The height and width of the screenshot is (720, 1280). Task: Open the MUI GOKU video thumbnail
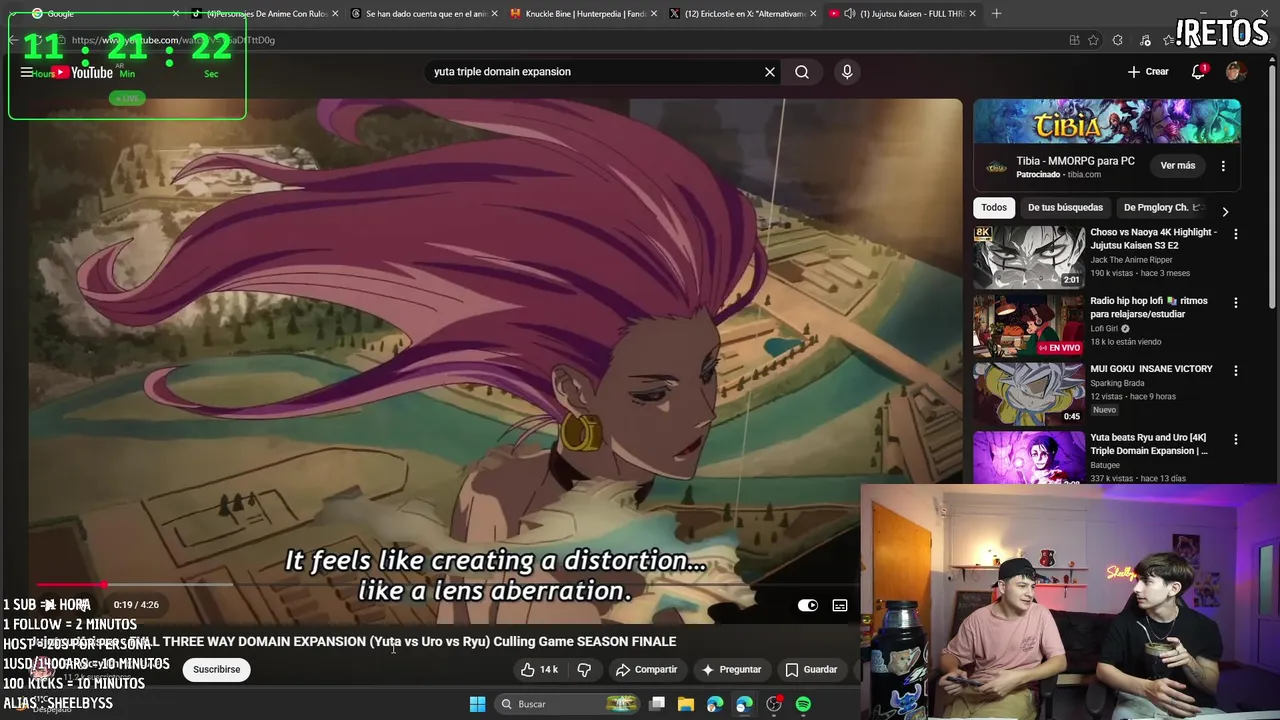[1029, 393]
